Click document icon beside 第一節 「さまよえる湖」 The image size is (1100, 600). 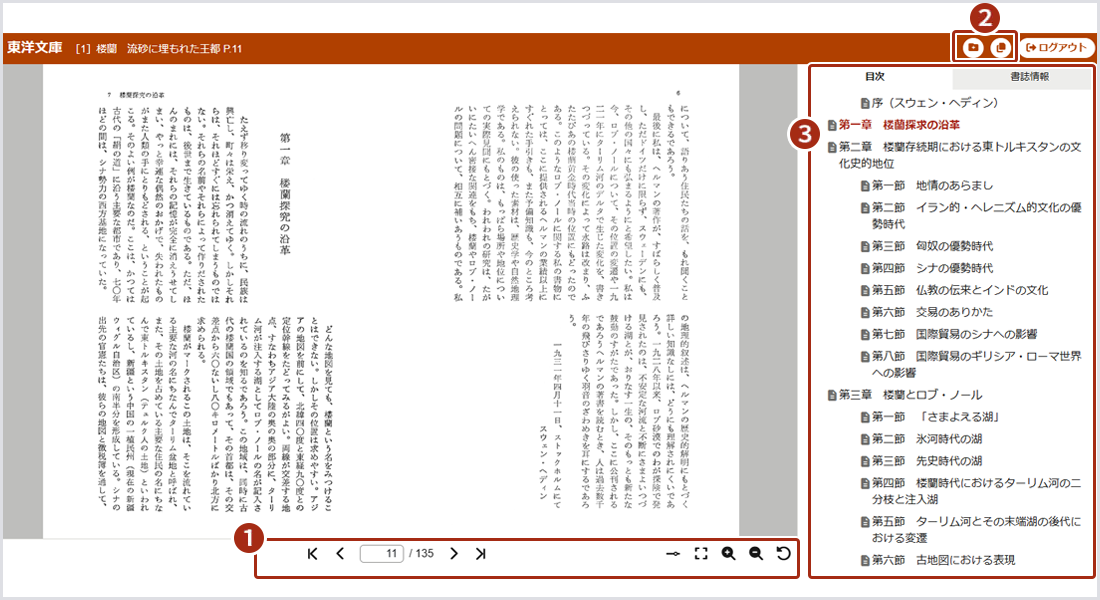pos(865,418)
